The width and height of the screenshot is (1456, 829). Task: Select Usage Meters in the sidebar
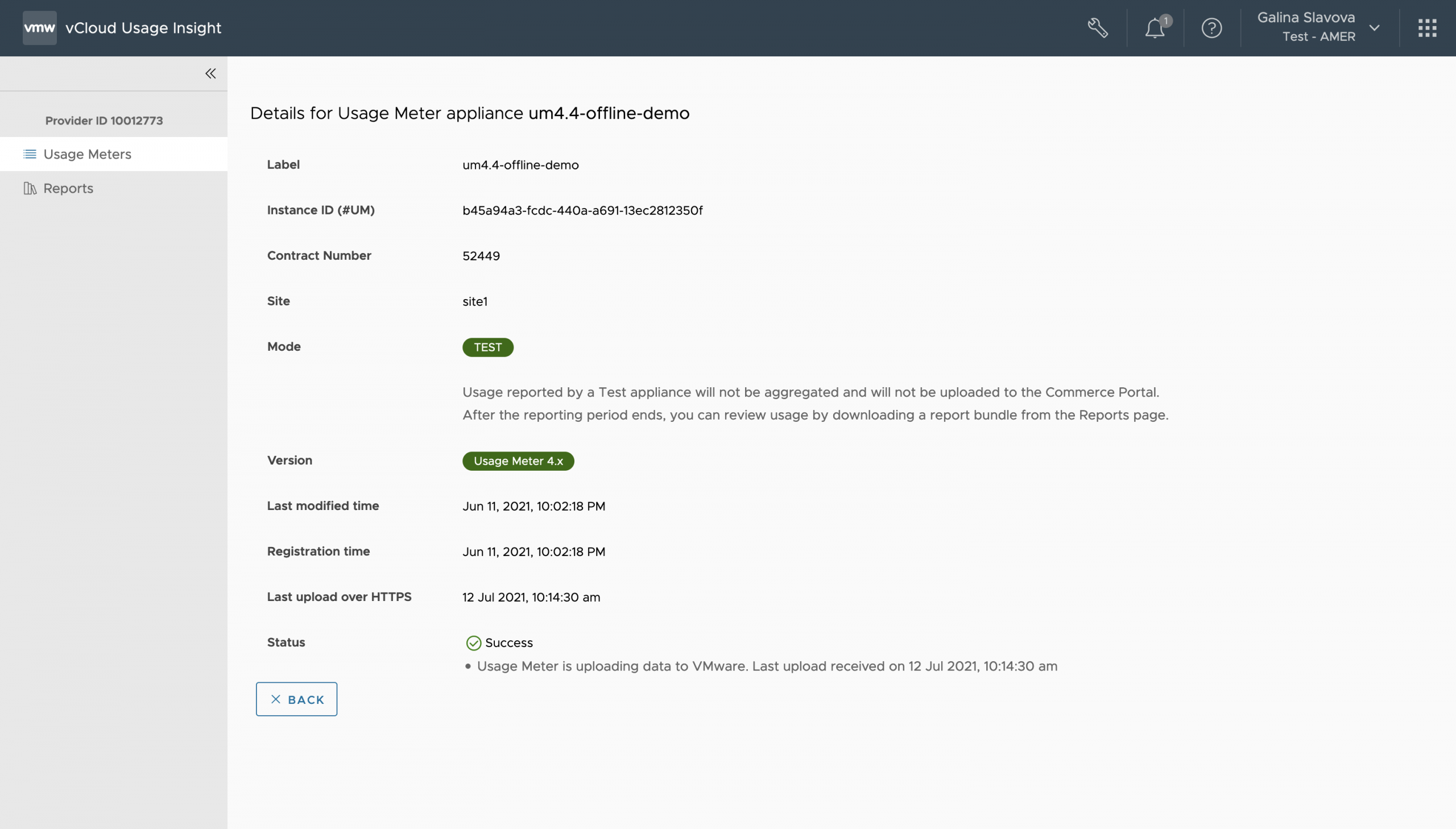(x=87, y=154)
